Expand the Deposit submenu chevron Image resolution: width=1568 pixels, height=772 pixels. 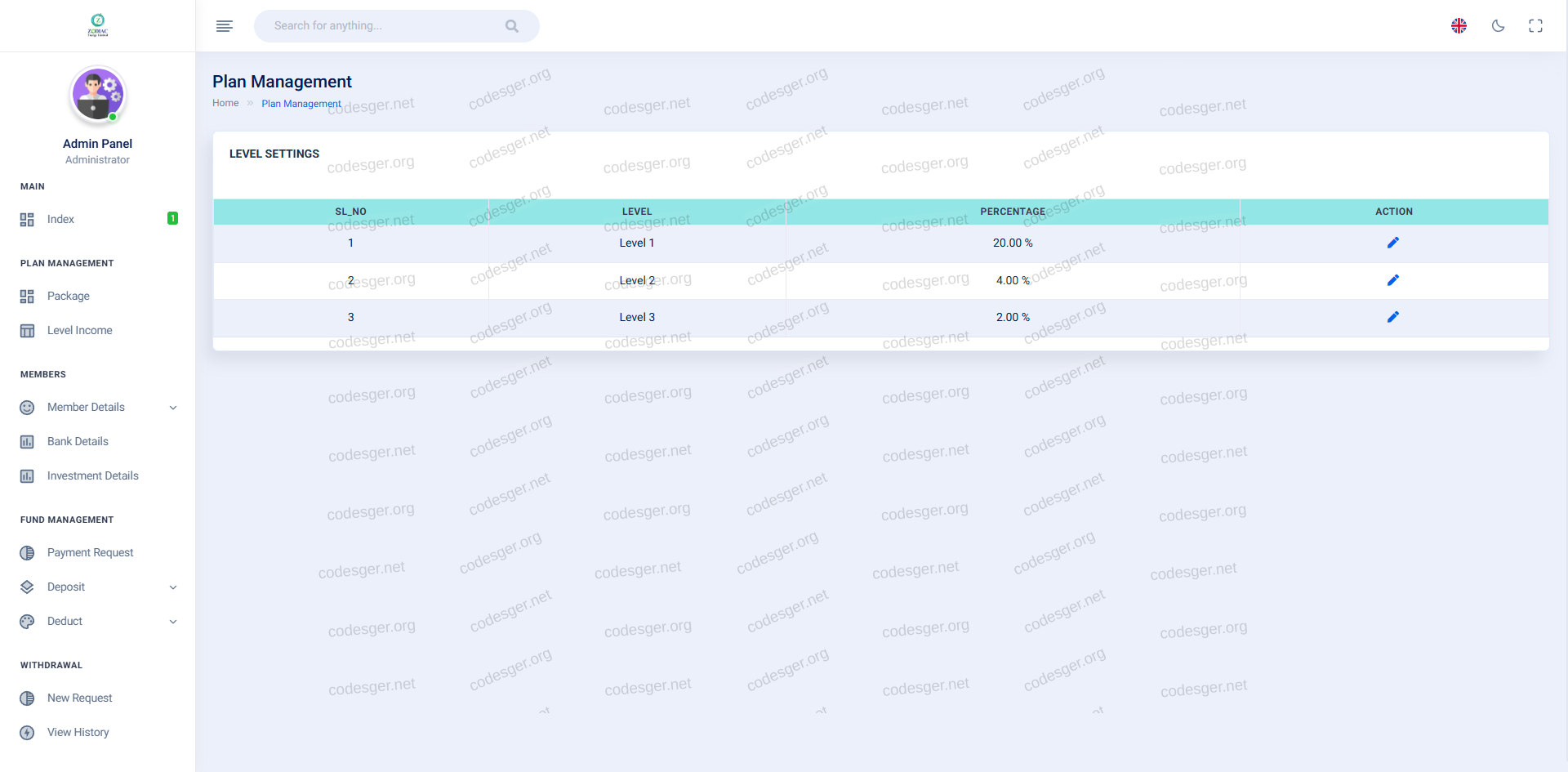[172, 587]
